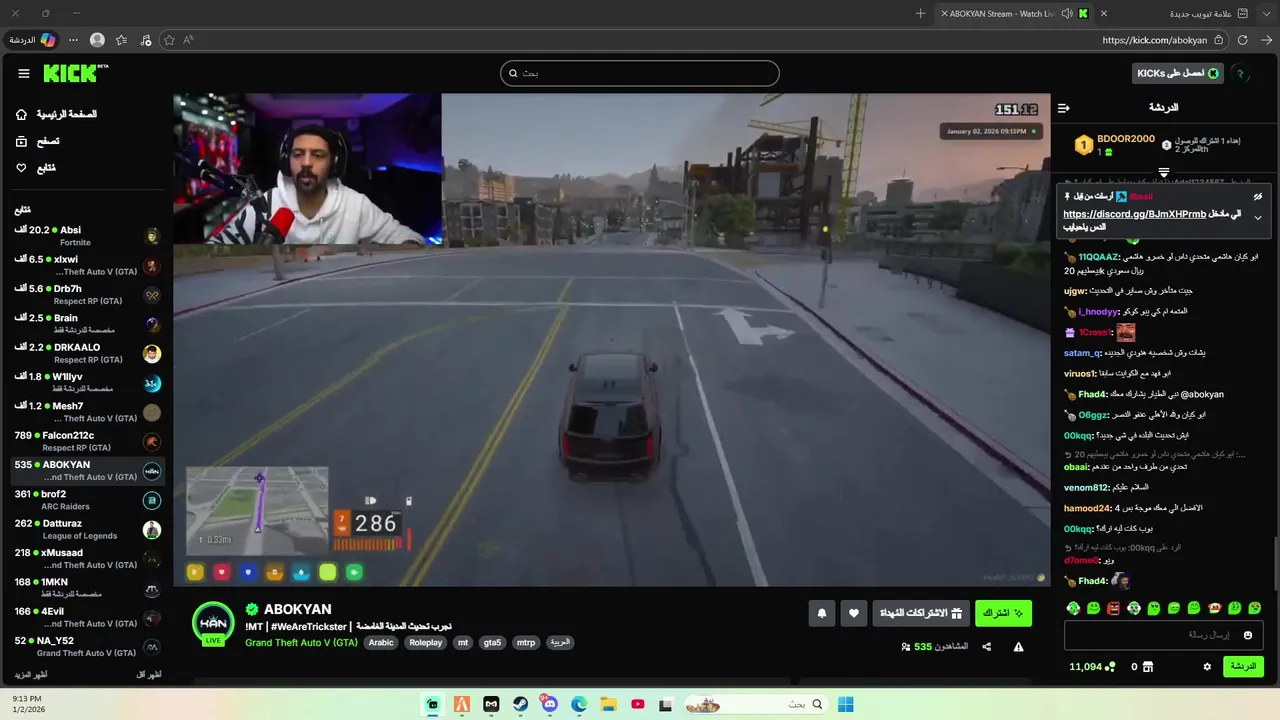Select ABOKYAN channel in sidebar list
Image resolution: width=1280 pixels, height=720 pixels.
click(87, 470)
